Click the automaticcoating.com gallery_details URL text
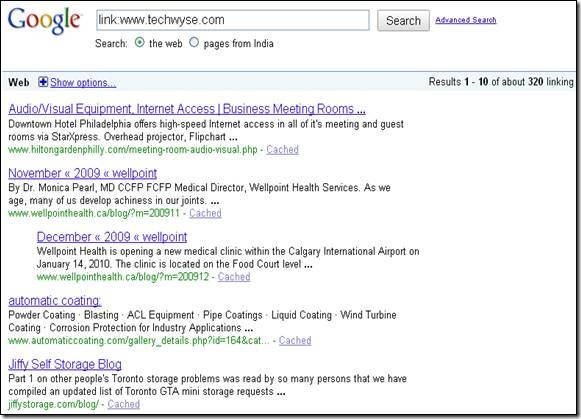581x419 pixels. coord(139,340)
